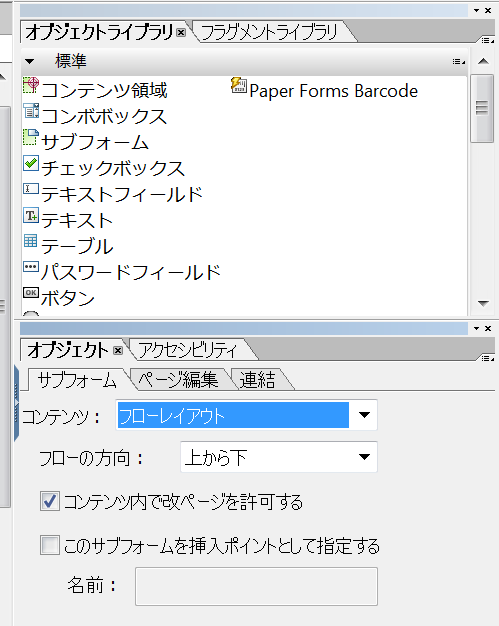Image resolution: width=499 pixels, height=626 pixels.
Task: Open the library palette menu icon
Action: point(487,40)
